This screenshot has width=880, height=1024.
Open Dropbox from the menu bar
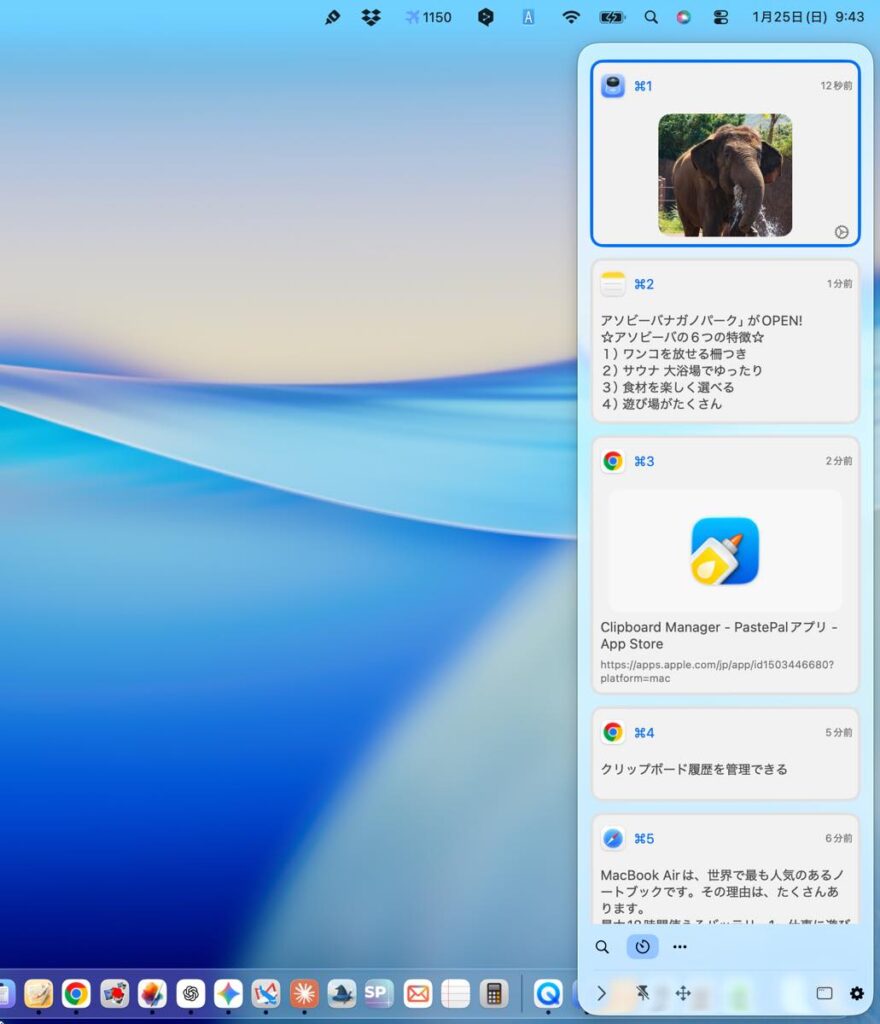(x=371, y=17)
